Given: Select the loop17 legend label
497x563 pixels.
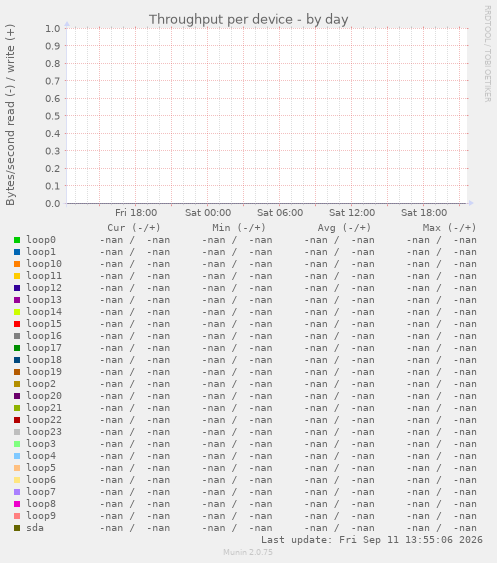Looking at the screenshot, I should 44,348.
